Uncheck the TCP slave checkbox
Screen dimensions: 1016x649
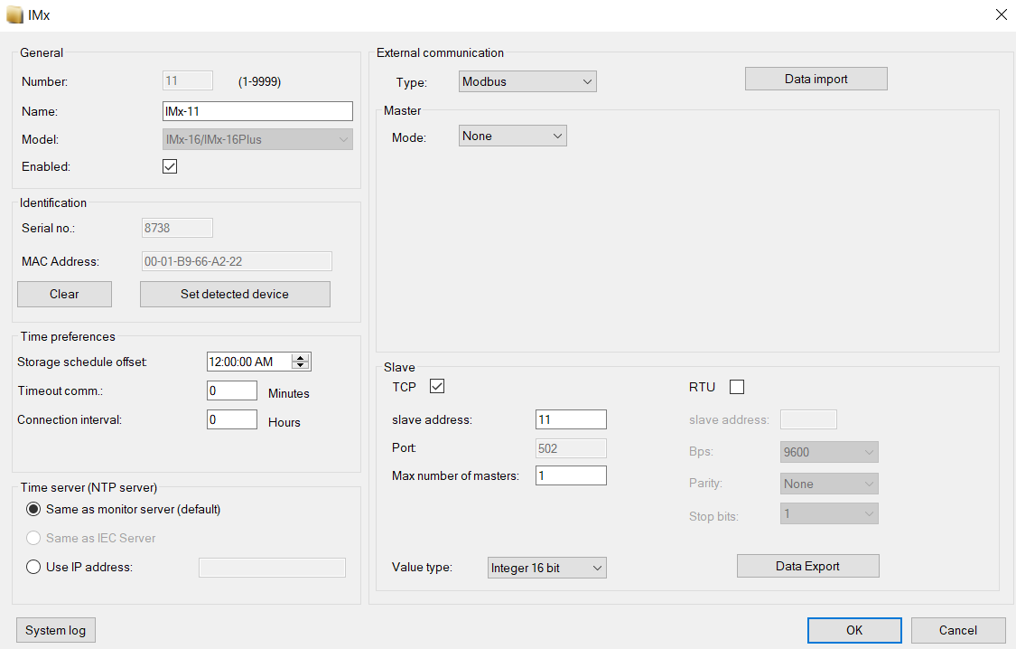tap(437, 387)
